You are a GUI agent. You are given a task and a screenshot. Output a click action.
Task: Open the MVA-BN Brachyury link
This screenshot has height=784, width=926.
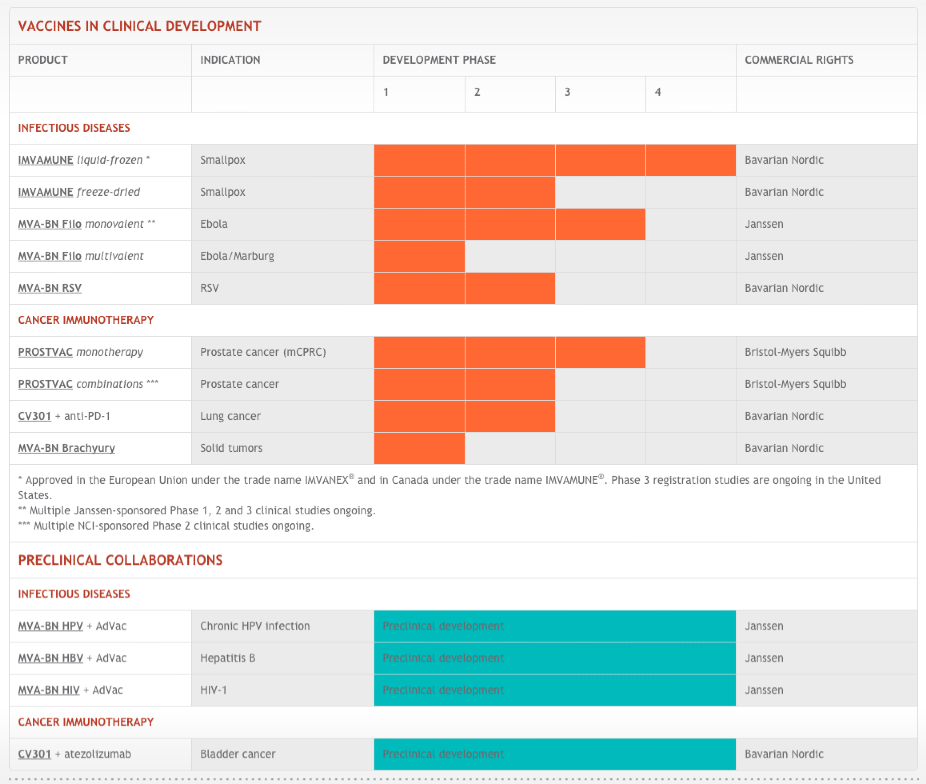coord(66,448)
